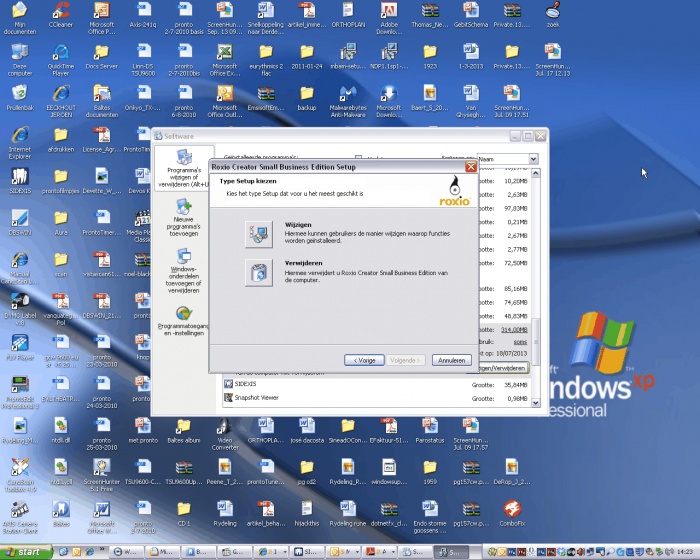
Task: Select ComboFix desktop icon
Action: coord(512,513)
